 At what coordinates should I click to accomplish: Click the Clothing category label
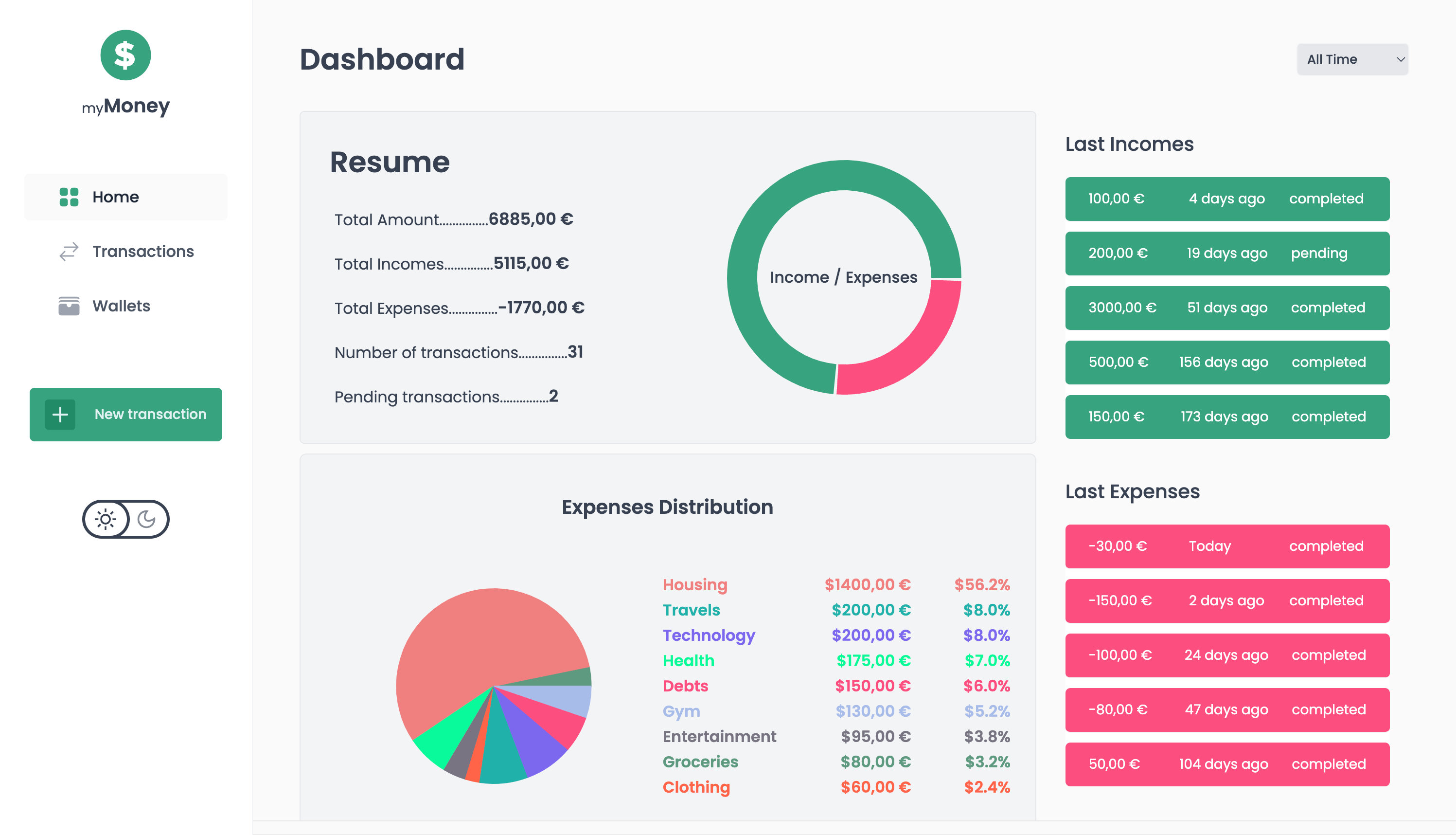[x=696, y=787]
